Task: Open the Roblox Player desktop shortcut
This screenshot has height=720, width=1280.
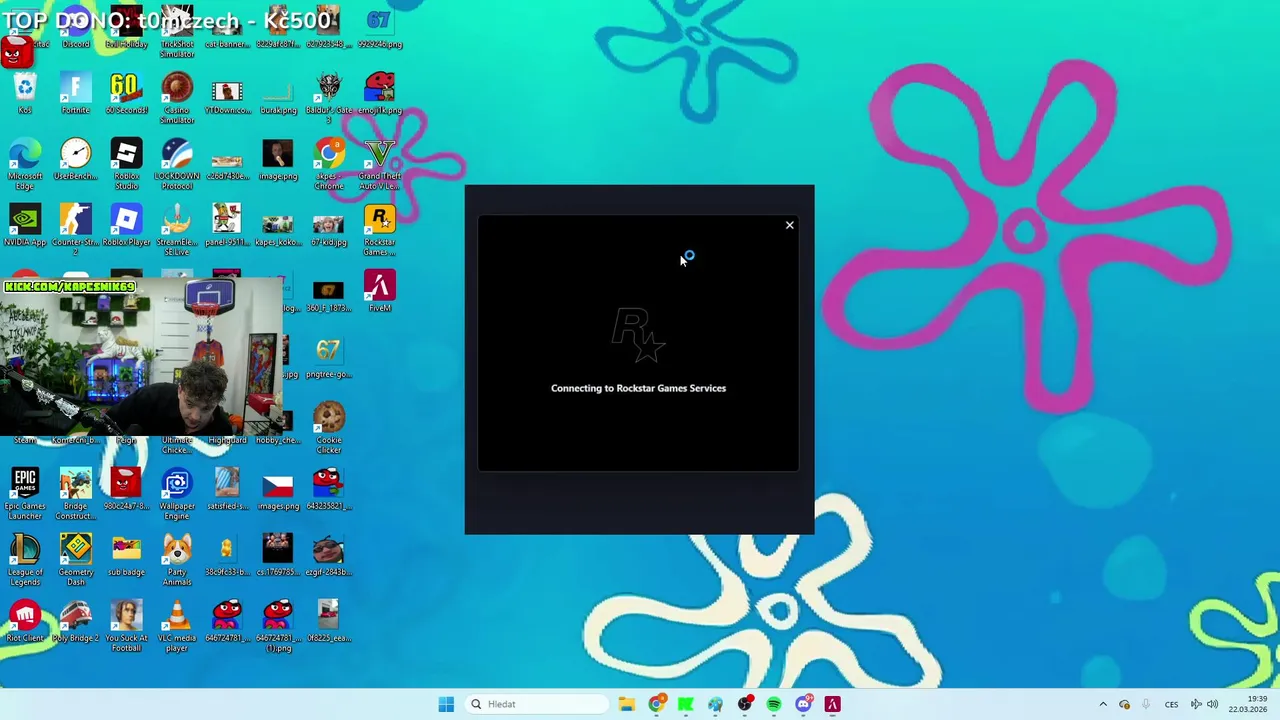Action: pyautogui.click(x=126, y=226)
